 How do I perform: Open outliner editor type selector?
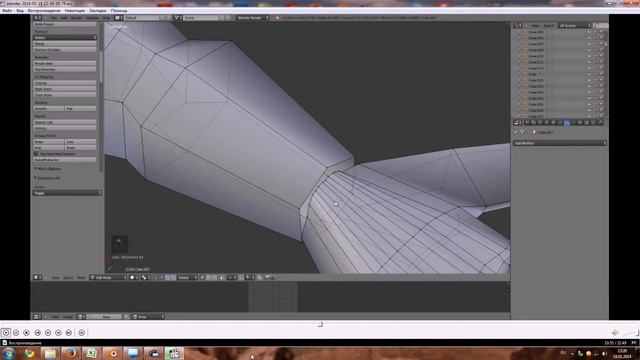[x=517, y=26]
